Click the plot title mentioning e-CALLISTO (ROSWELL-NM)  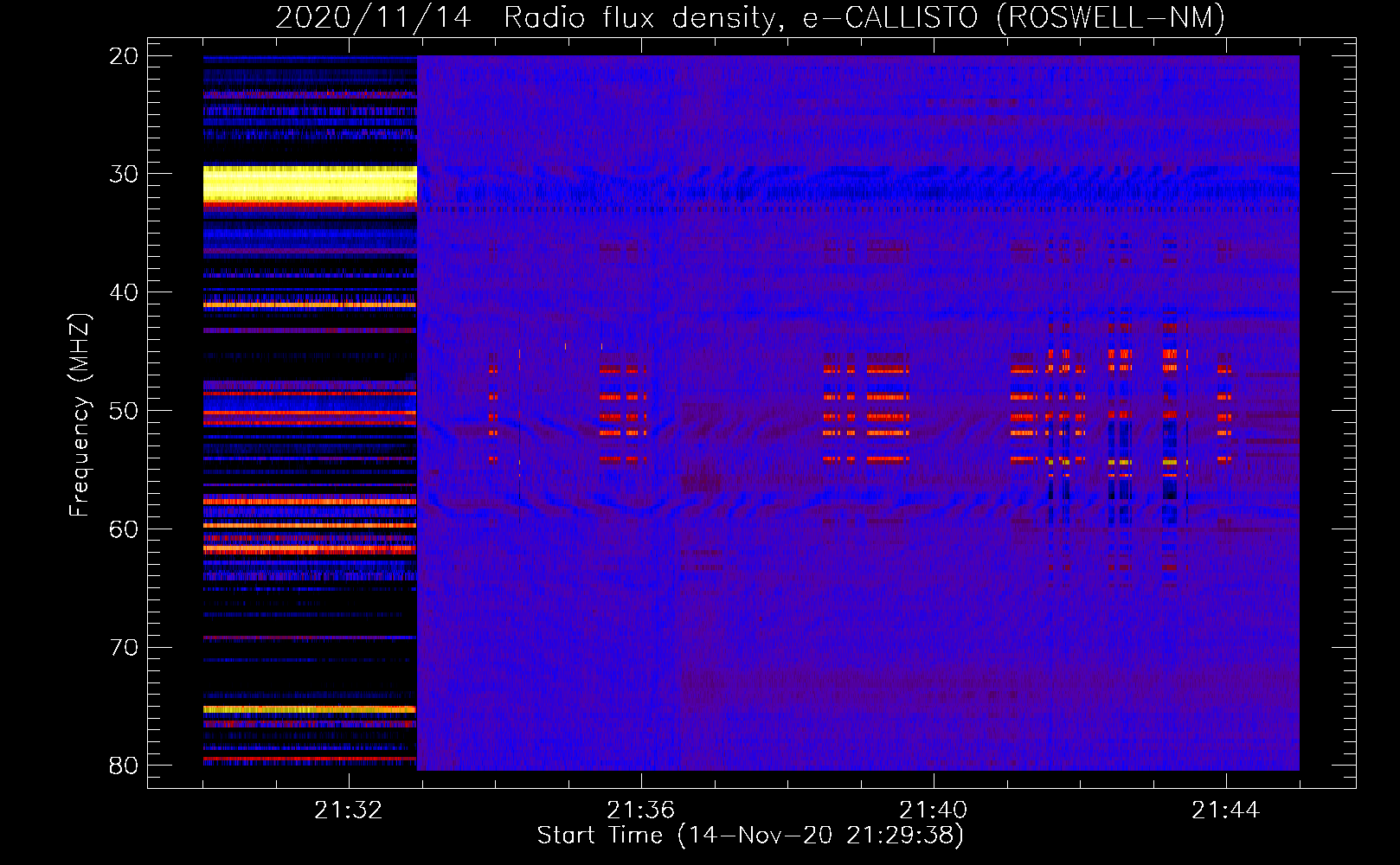click(750, 18)
